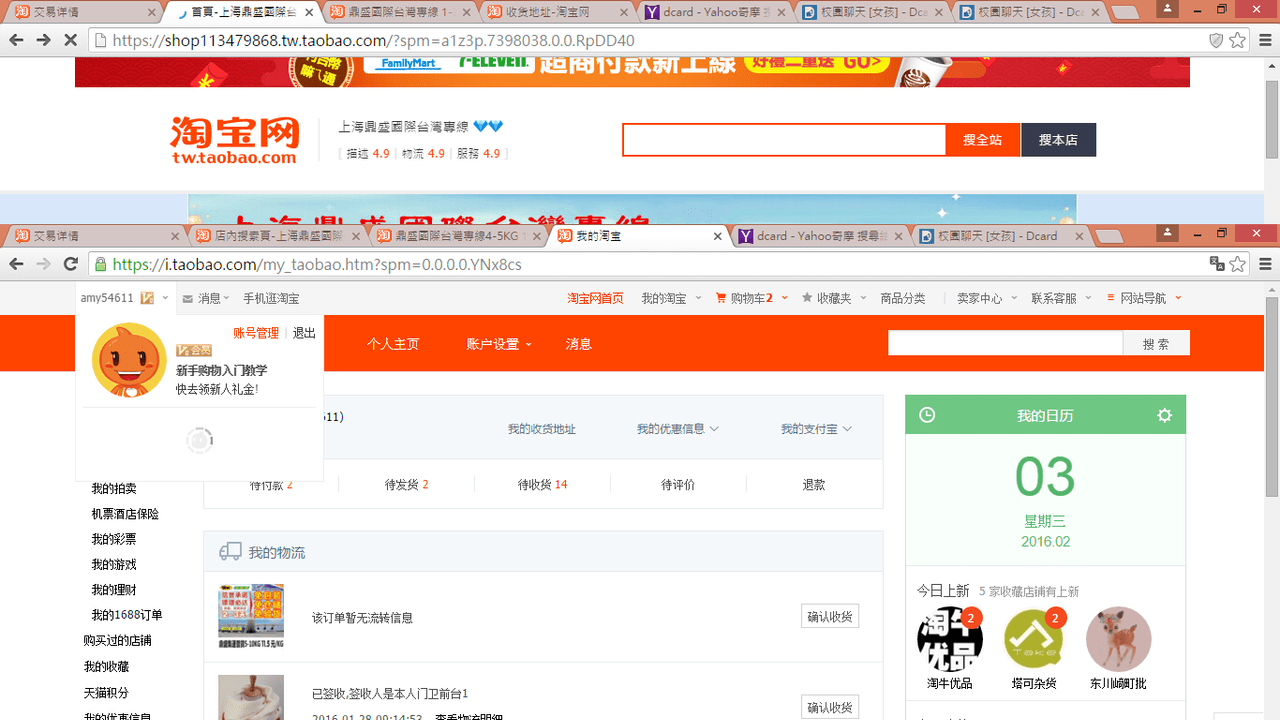Bookmark 我的淘宝 page with star icon

(x=1238, y=264)
